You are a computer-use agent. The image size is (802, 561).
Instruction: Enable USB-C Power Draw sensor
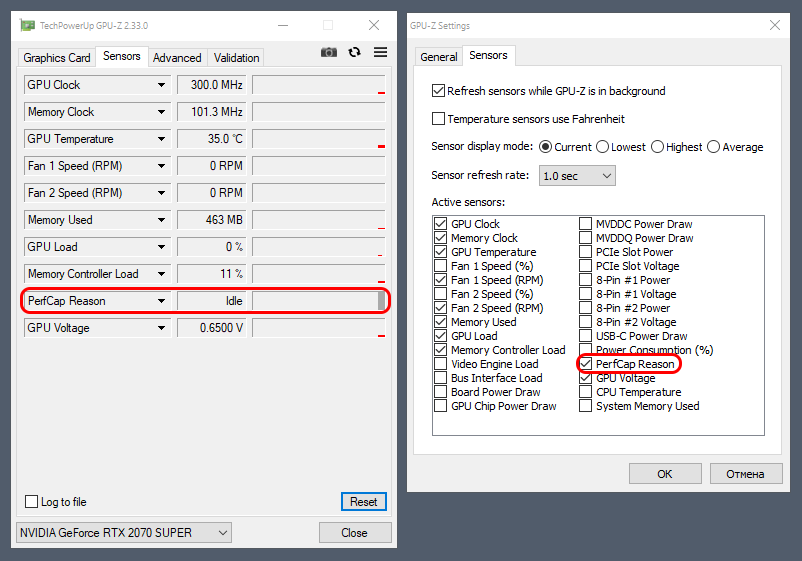(x=586, y=336)
